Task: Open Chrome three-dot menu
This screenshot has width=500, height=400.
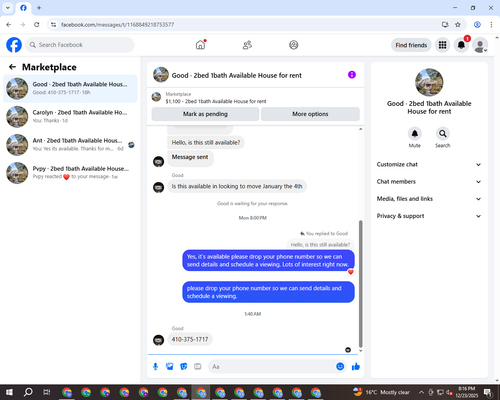Action: click(491, 24)
